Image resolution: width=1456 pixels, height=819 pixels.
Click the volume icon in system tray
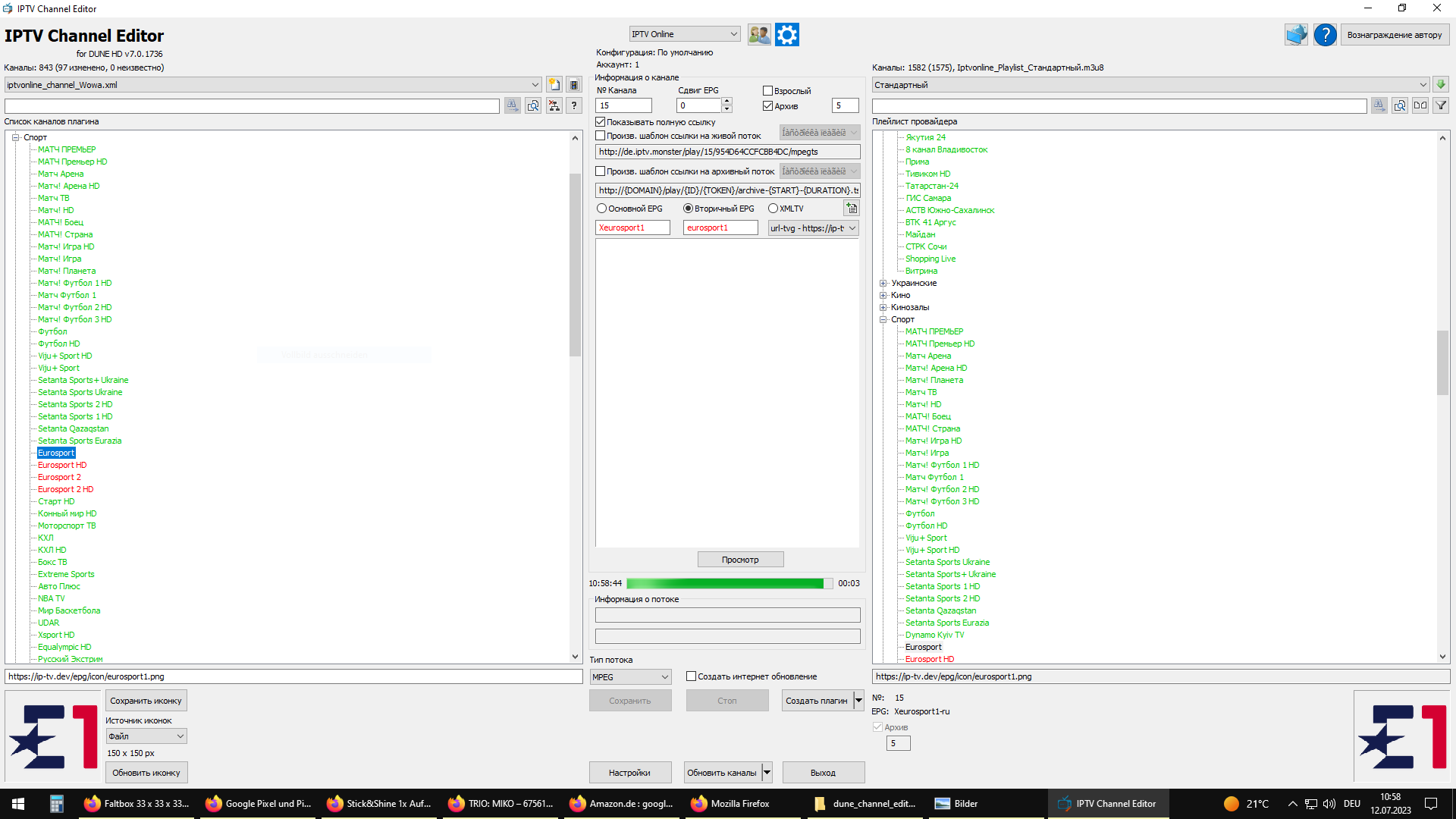[x=1329, y=804]
